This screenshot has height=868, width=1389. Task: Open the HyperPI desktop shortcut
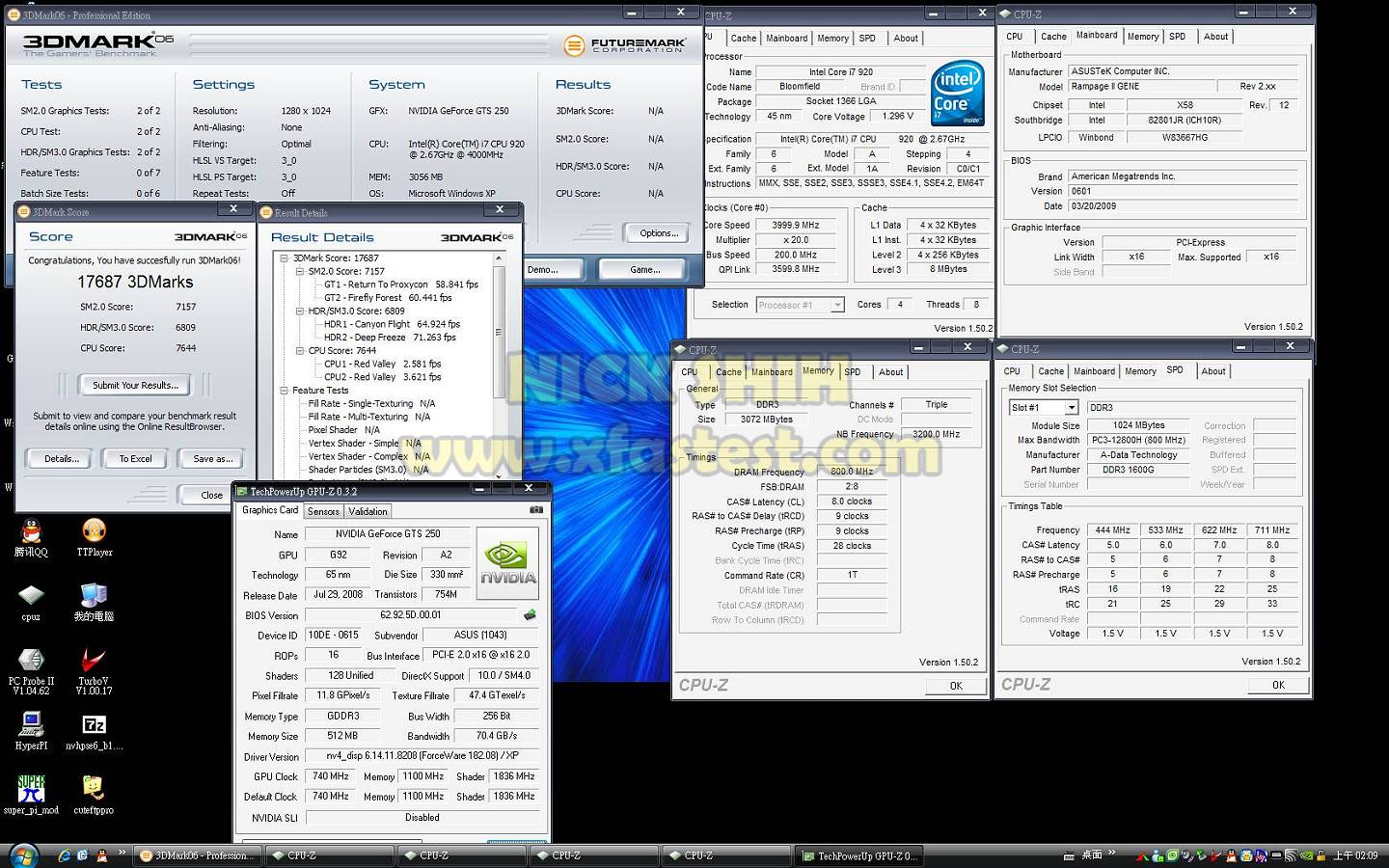(x=31, y=724)
